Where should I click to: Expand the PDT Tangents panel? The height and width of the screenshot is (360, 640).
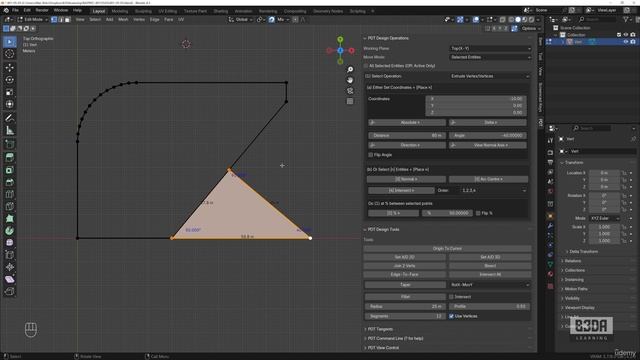[x=380, y=329]
